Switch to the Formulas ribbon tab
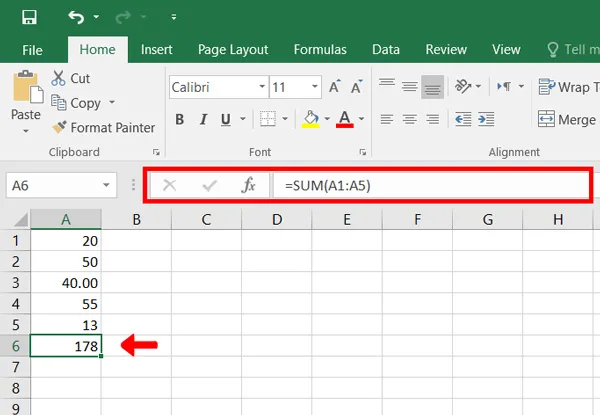Viewport: 600px width, 415px height. coord(320,50)
